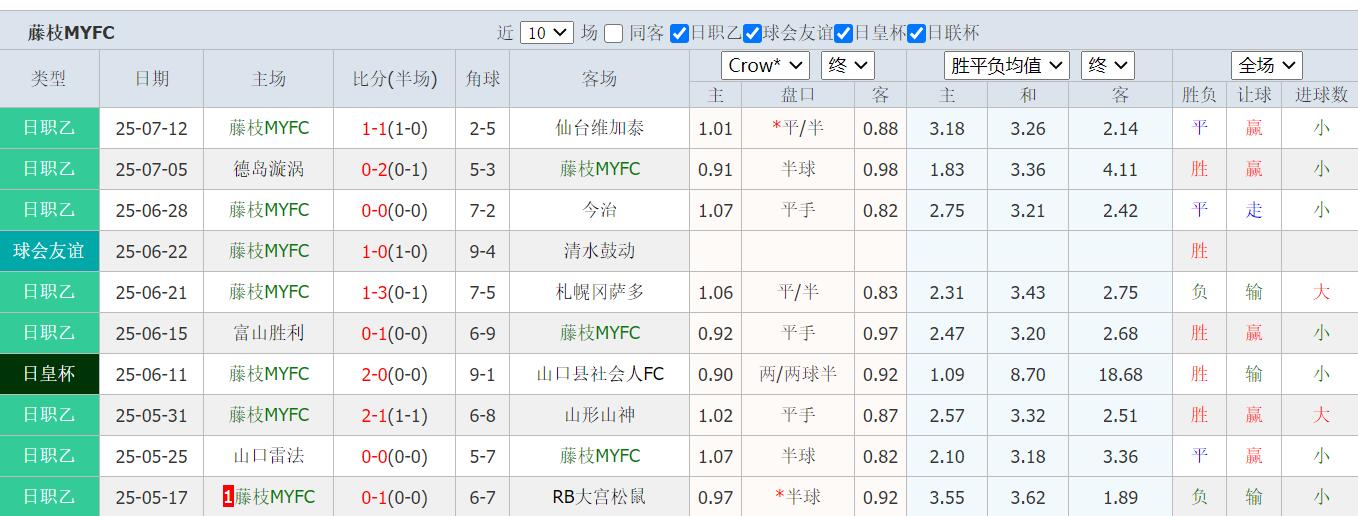This screenshot has height=516, width=1358.
Task: Expand the Crow* bookmaker dropdown
Action: click(765, 66)
